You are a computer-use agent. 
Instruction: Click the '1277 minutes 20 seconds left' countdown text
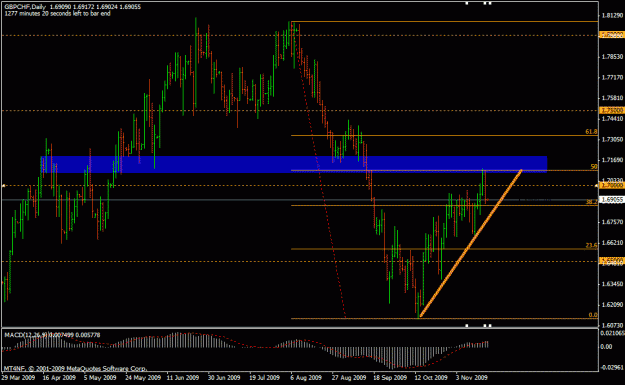point(57,13)
